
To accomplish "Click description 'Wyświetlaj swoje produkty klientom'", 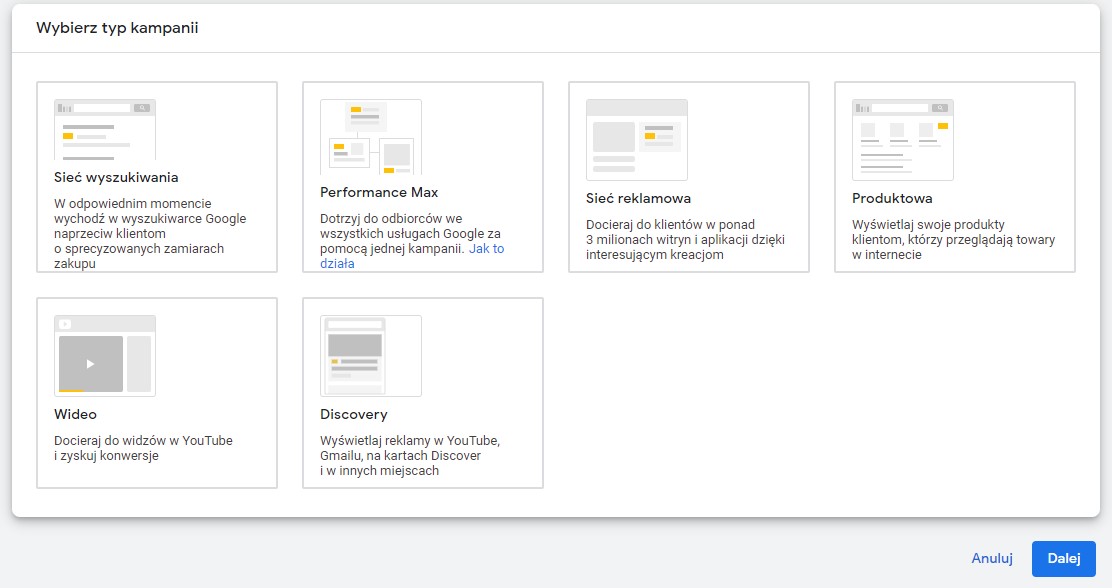I will coord(953,240).
